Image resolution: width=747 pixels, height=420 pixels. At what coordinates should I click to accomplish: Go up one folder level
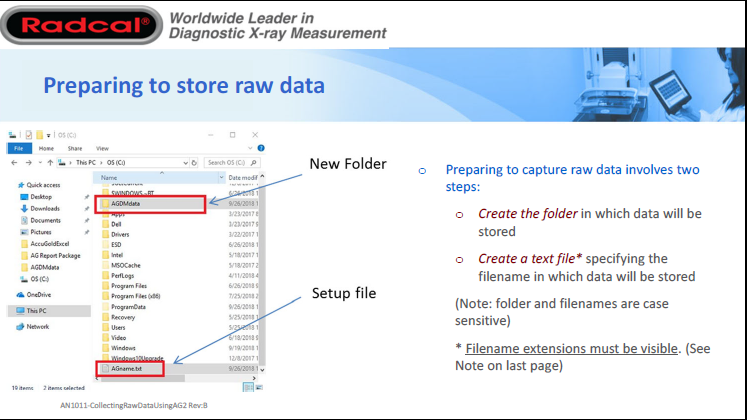[50, 163]
